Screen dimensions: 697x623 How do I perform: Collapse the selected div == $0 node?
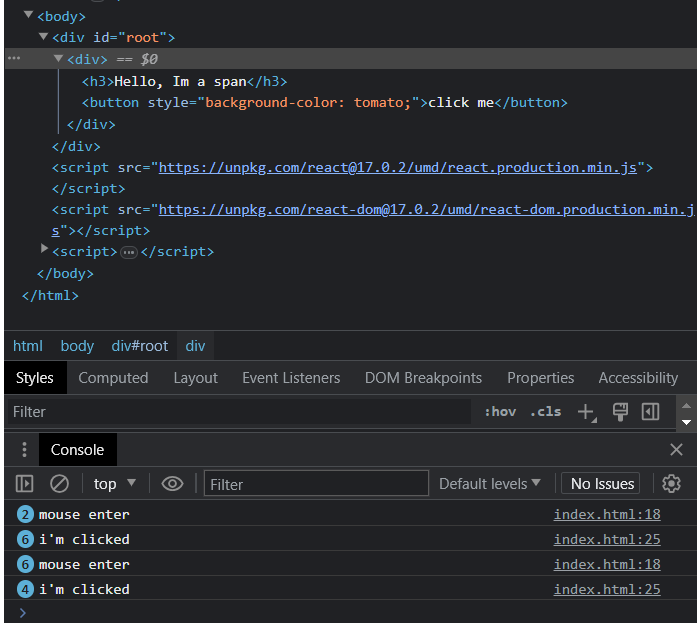click(x=58, y=58)
